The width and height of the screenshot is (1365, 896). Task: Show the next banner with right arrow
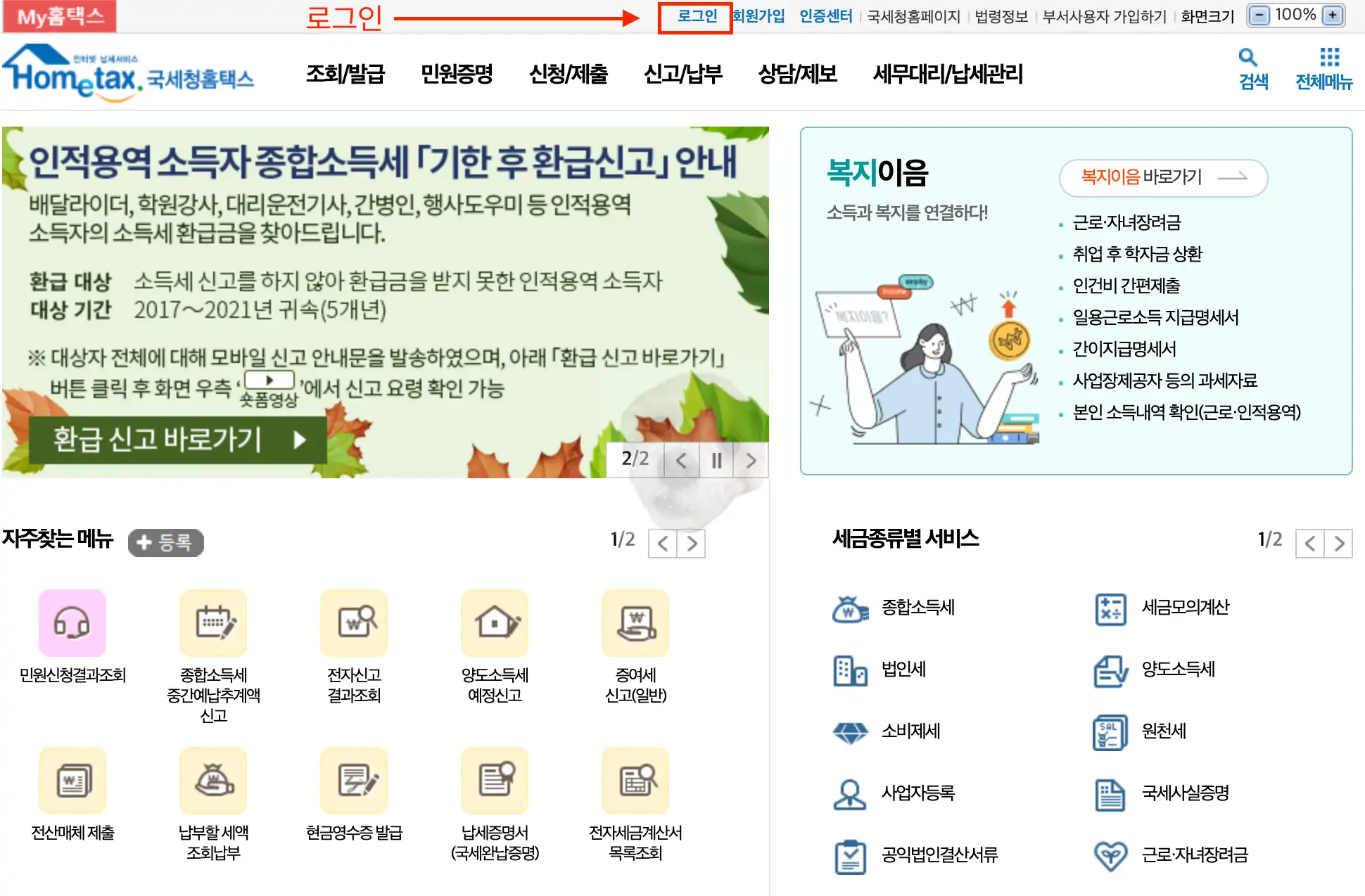pyautogui.click(x=751, y=460)
